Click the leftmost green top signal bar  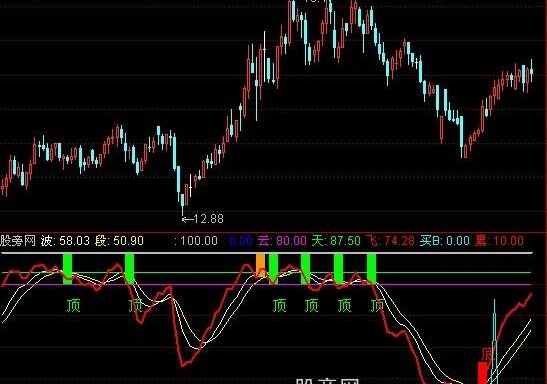pyautogui.click(x=67, y=269)
